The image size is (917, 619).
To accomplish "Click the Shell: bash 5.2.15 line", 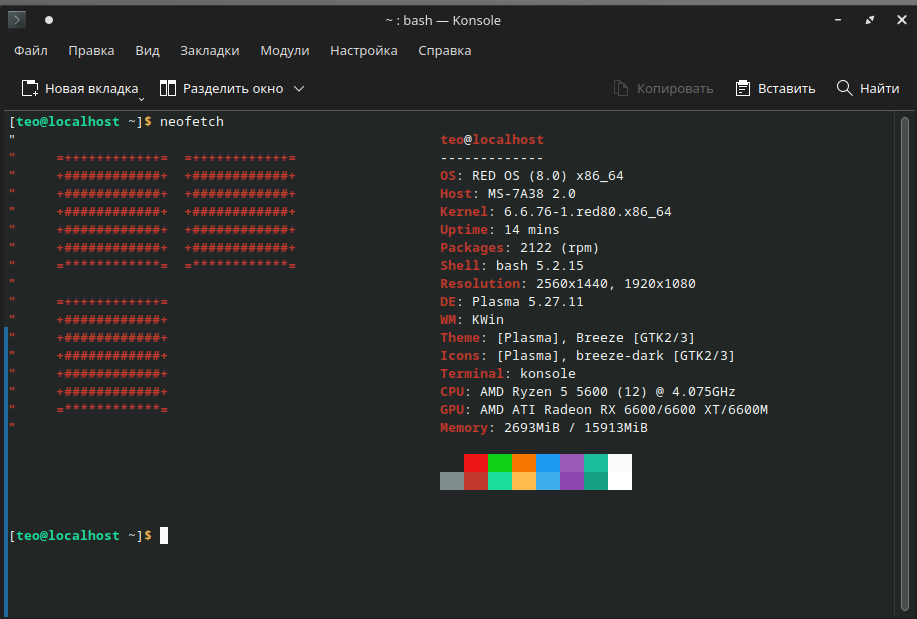I will pyautogui.click(x=512, y=266).
